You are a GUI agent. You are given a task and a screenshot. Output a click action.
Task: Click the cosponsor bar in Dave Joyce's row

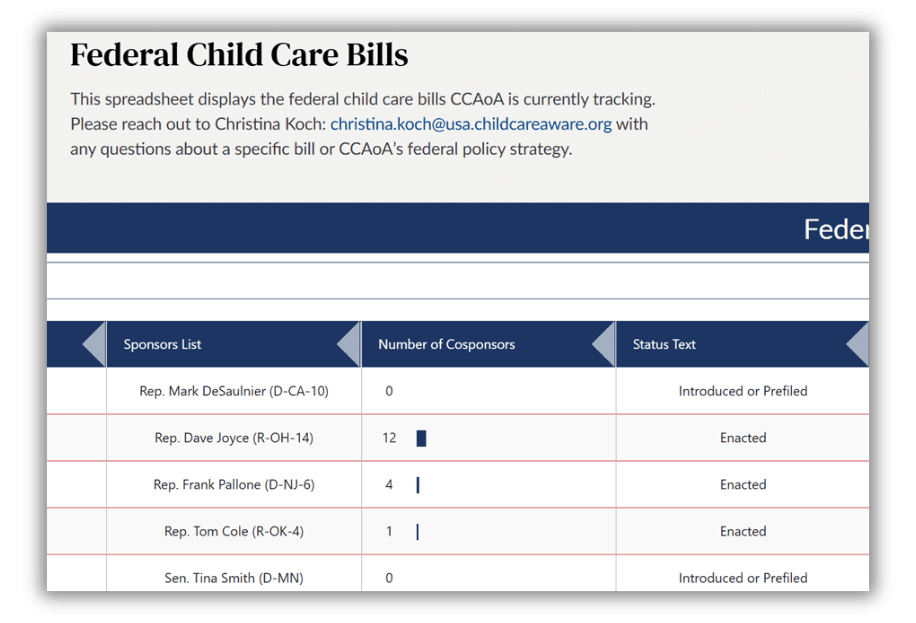[x=421, y=438]
